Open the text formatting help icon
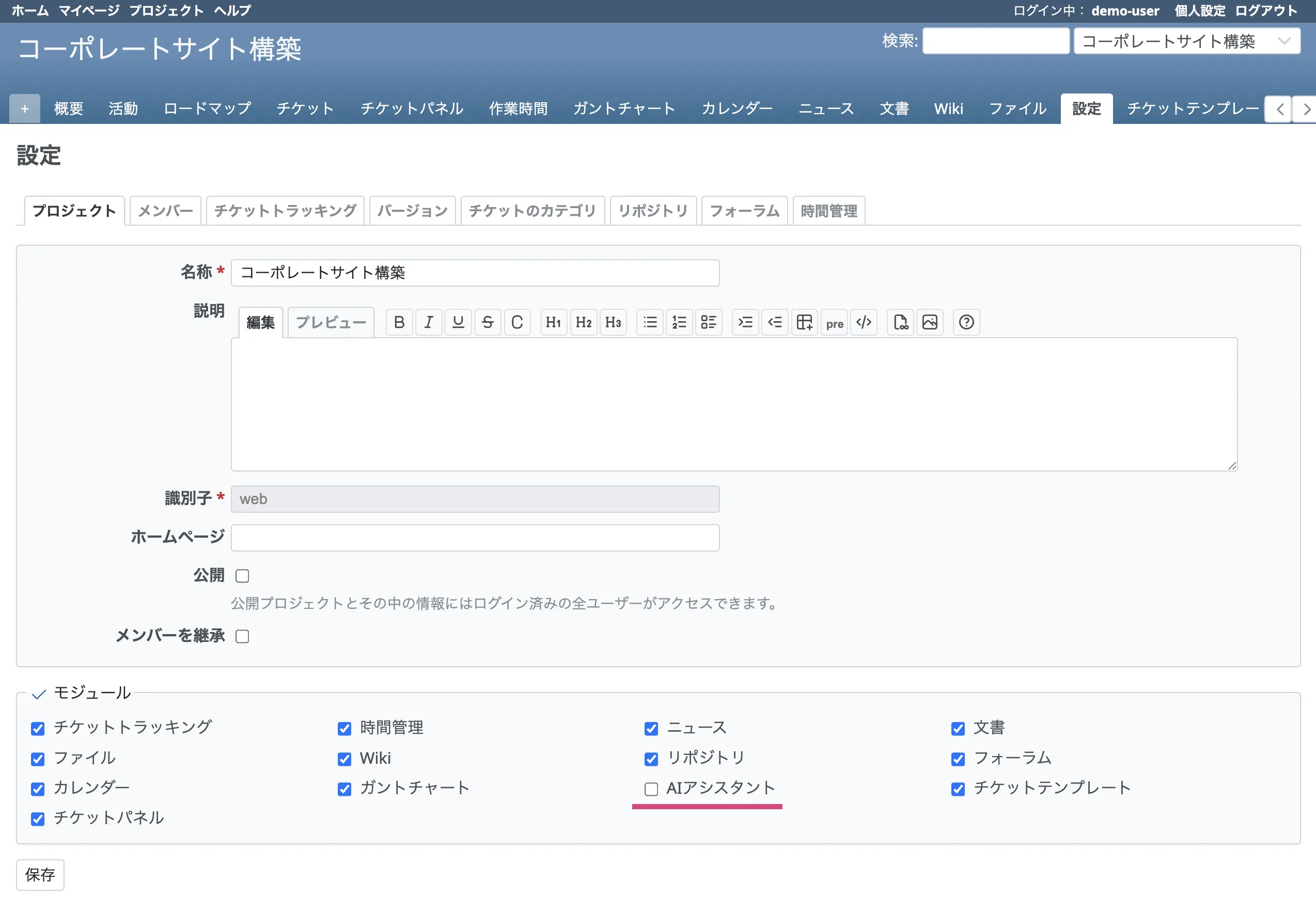This screenshot has width=1316, height=912. 966,322
